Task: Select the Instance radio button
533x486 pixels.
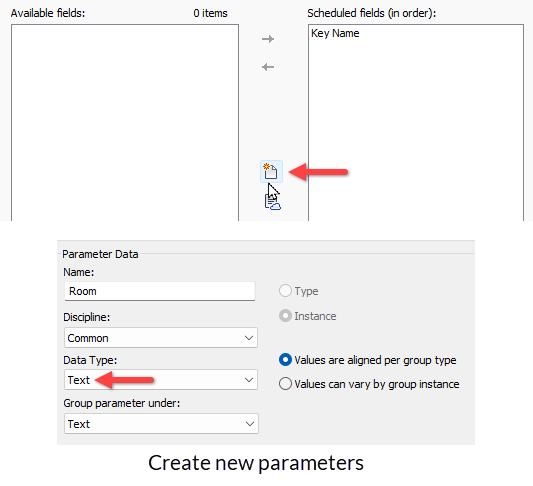Action: (x=285, y=316)
